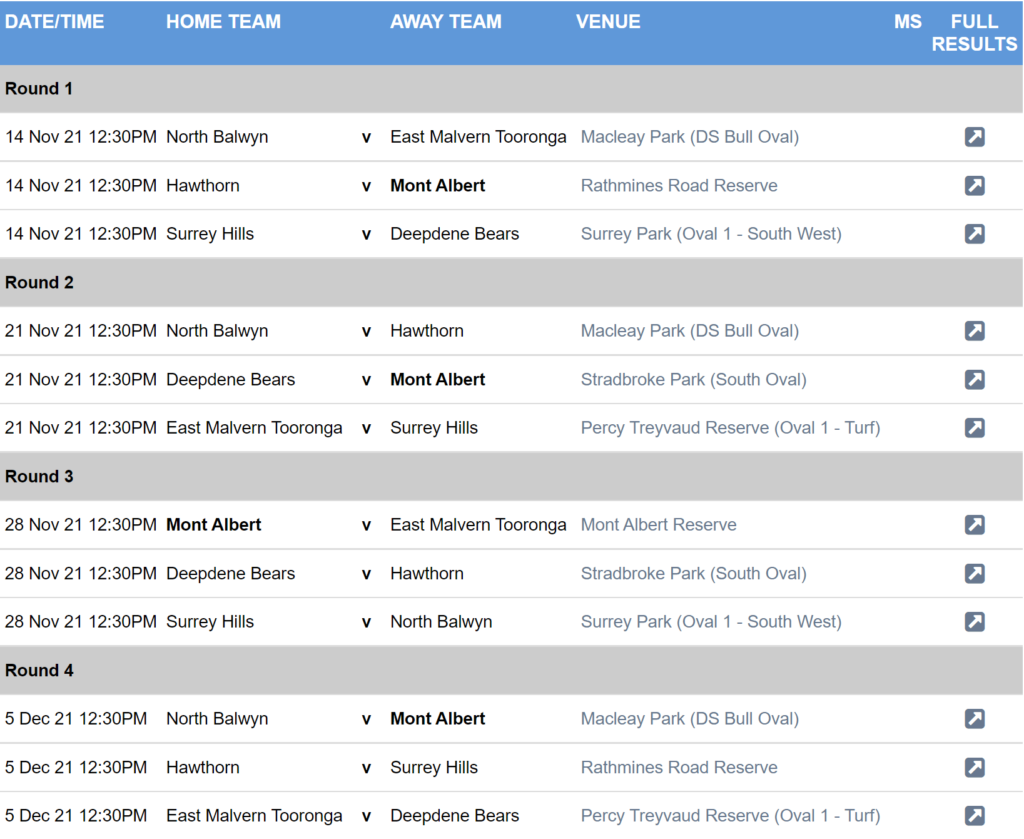
Task: Open Macleay Park venue link in Round 1
Action: [x=689, y=137]
